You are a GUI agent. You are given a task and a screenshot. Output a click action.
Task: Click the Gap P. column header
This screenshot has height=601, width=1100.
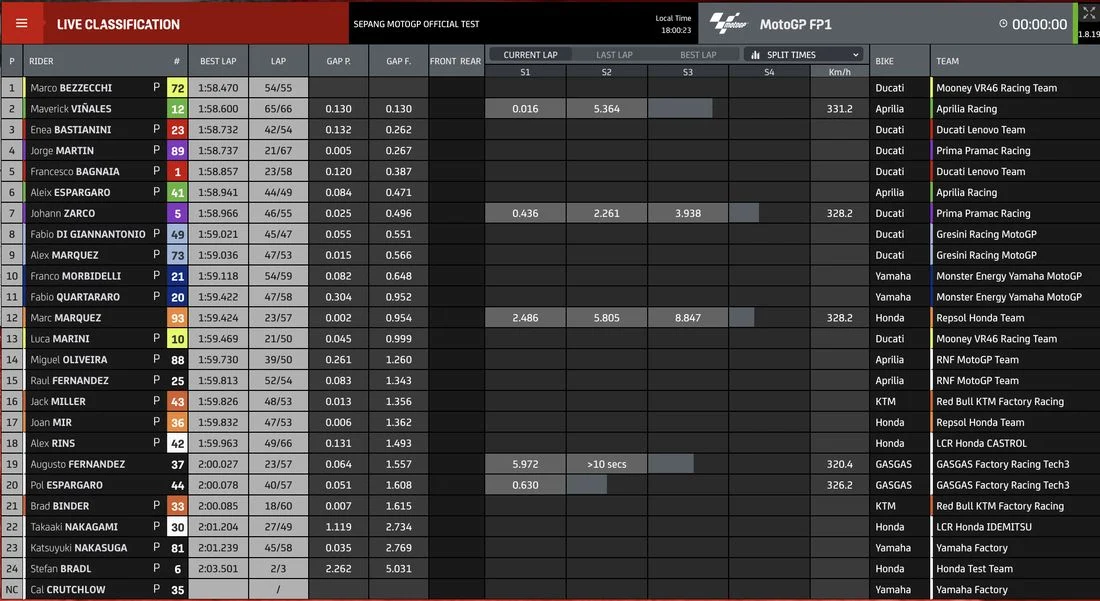[x=338, y=61]
